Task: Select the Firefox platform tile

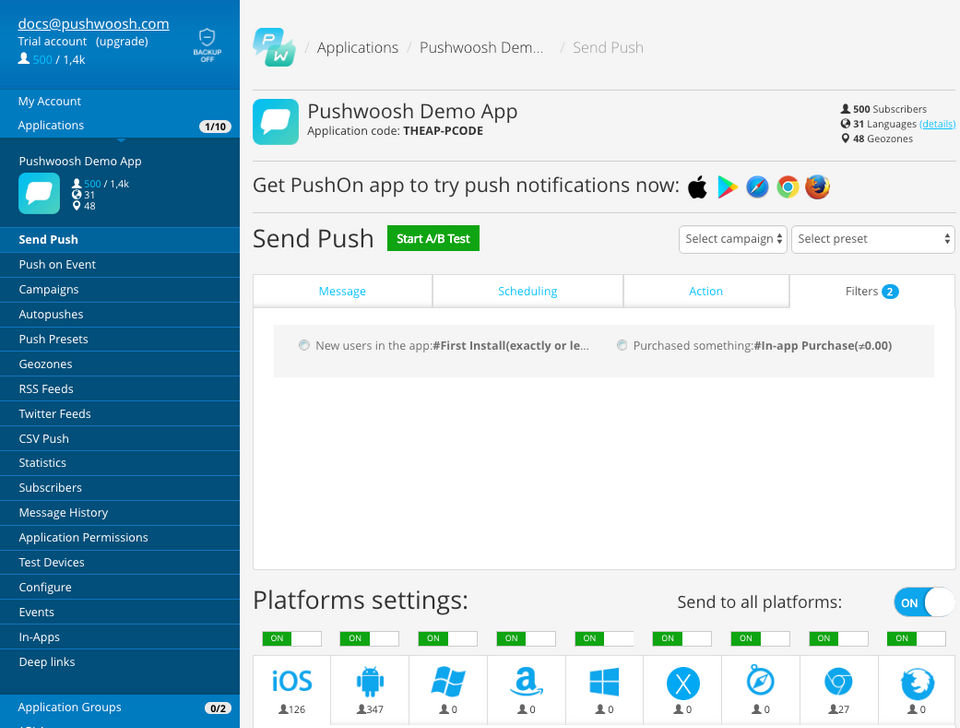Action: point(917,690)
